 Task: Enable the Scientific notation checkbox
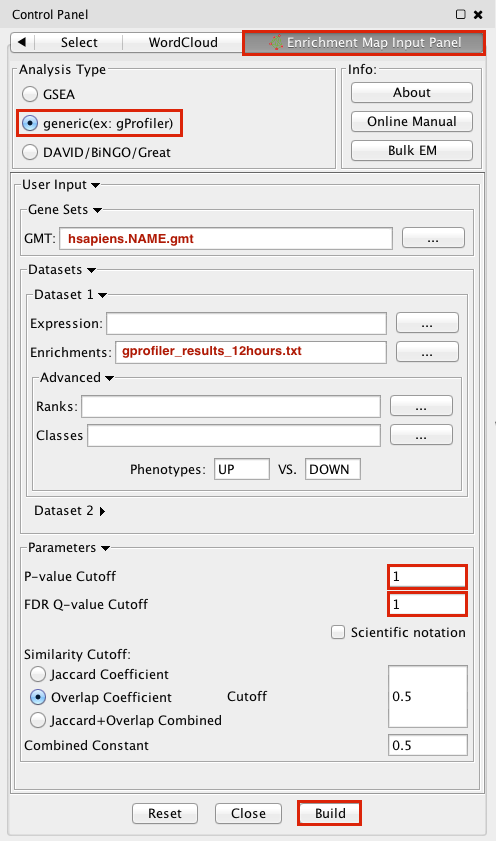338,632
